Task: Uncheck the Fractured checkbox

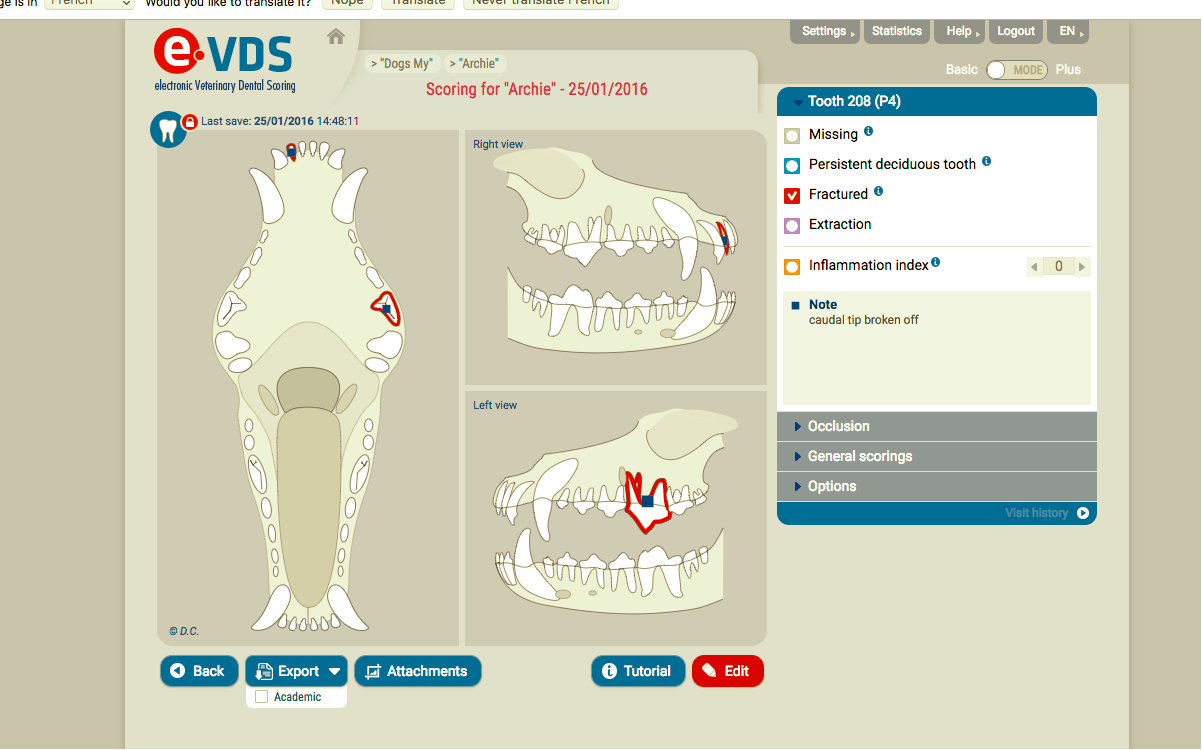Action: click(x=792, y=195)
